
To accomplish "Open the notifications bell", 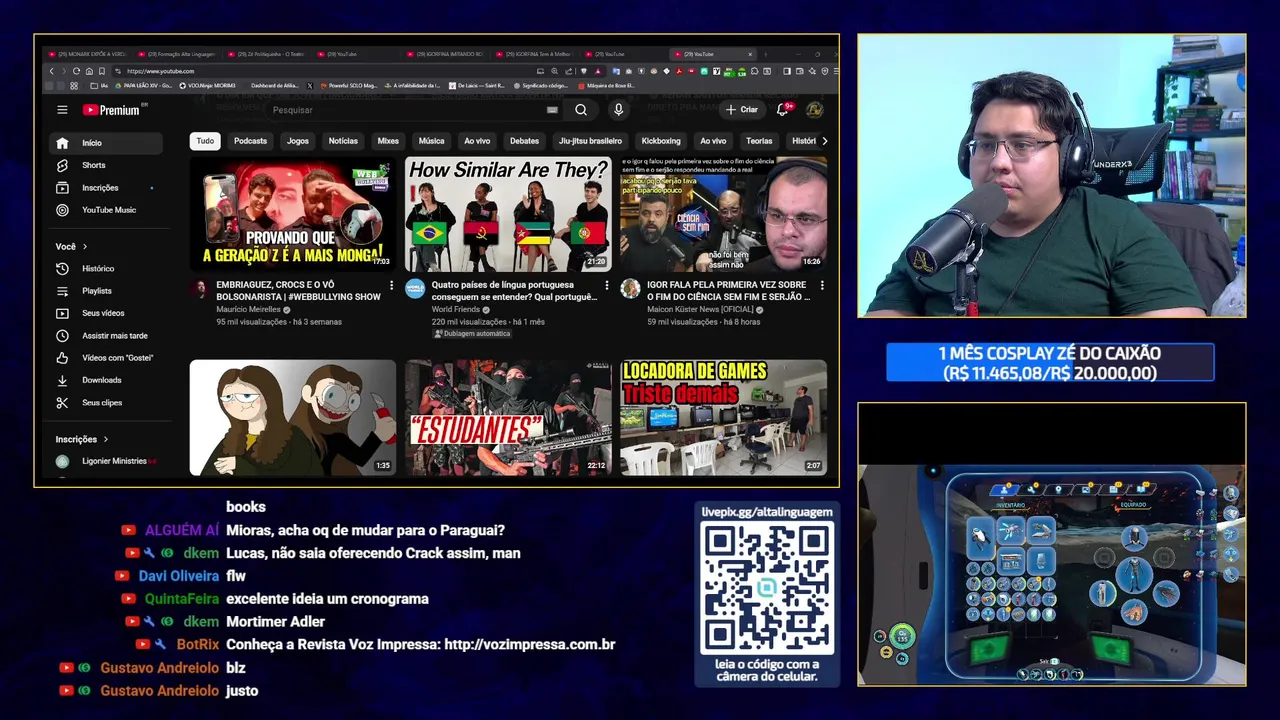I will click(x=783, y=110).
